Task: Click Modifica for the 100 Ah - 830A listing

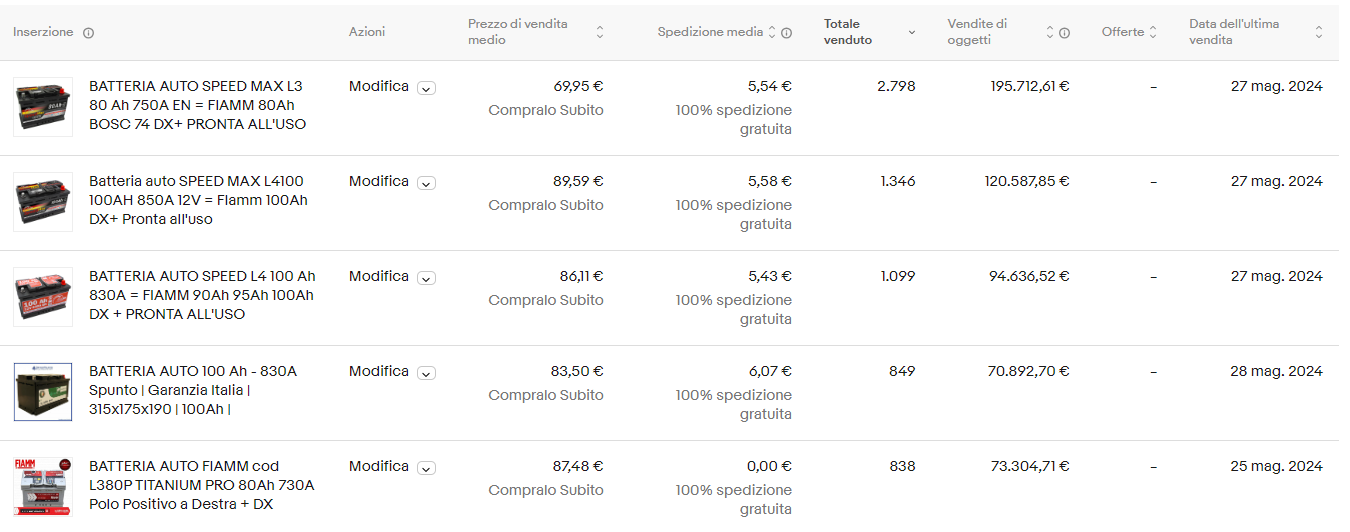Action: tap(378, 371)
